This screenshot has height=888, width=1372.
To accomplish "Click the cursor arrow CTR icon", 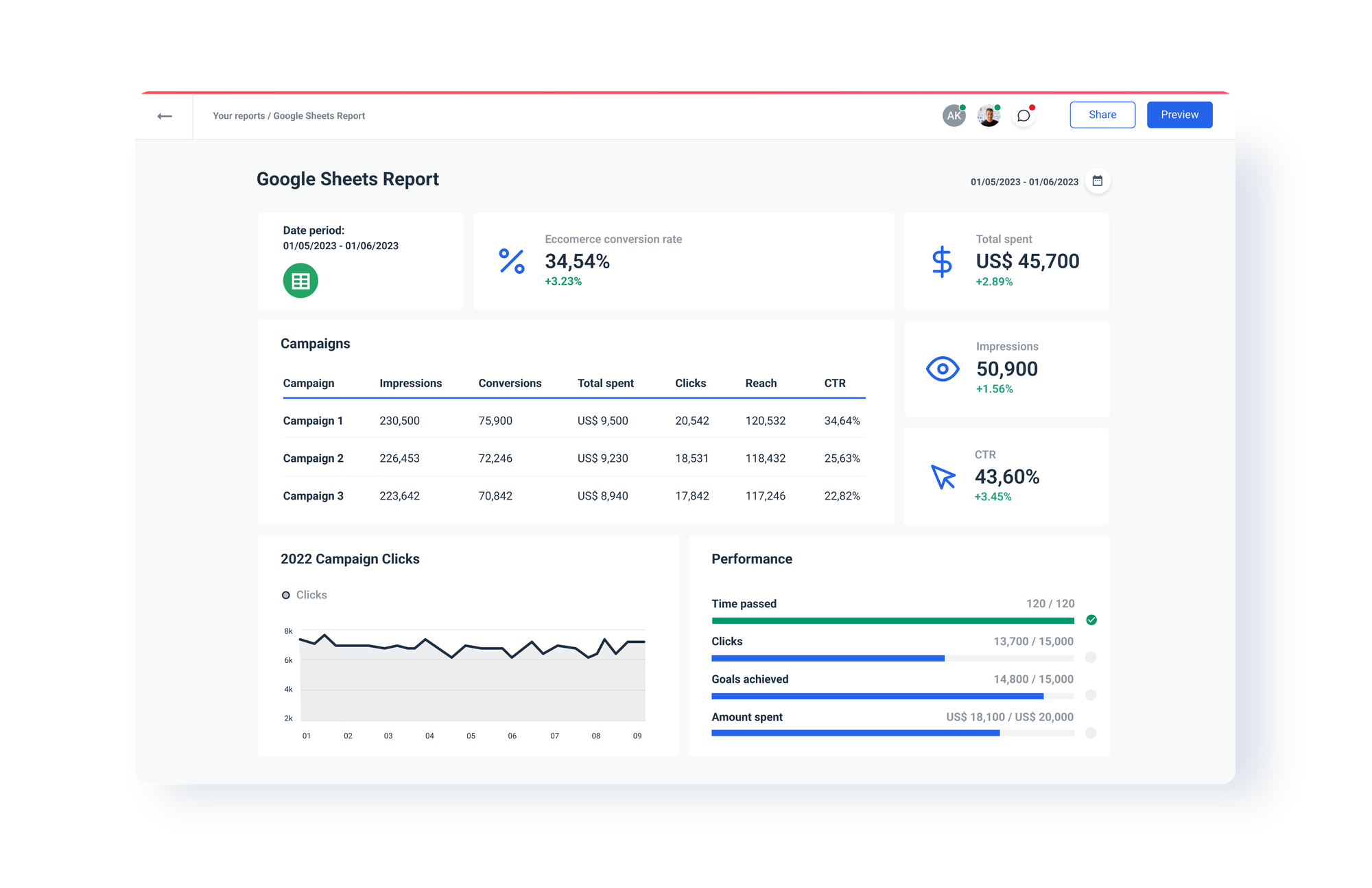I will (943, 477).
